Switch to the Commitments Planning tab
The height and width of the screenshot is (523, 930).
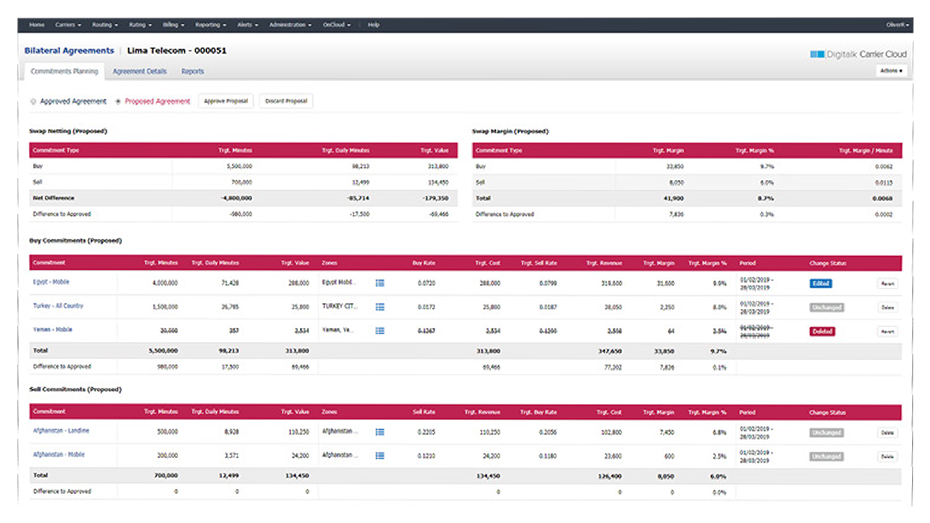point(64,71)
